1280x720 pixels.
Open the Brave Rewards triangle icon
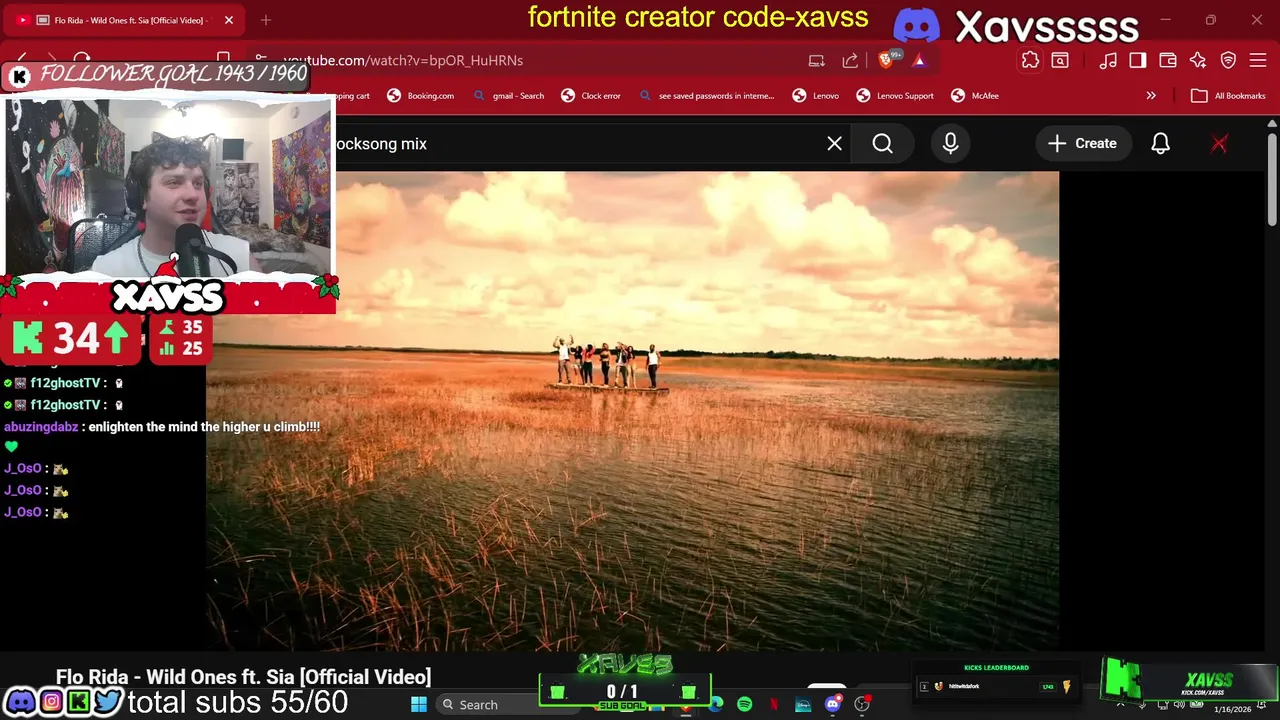(919, 60)
